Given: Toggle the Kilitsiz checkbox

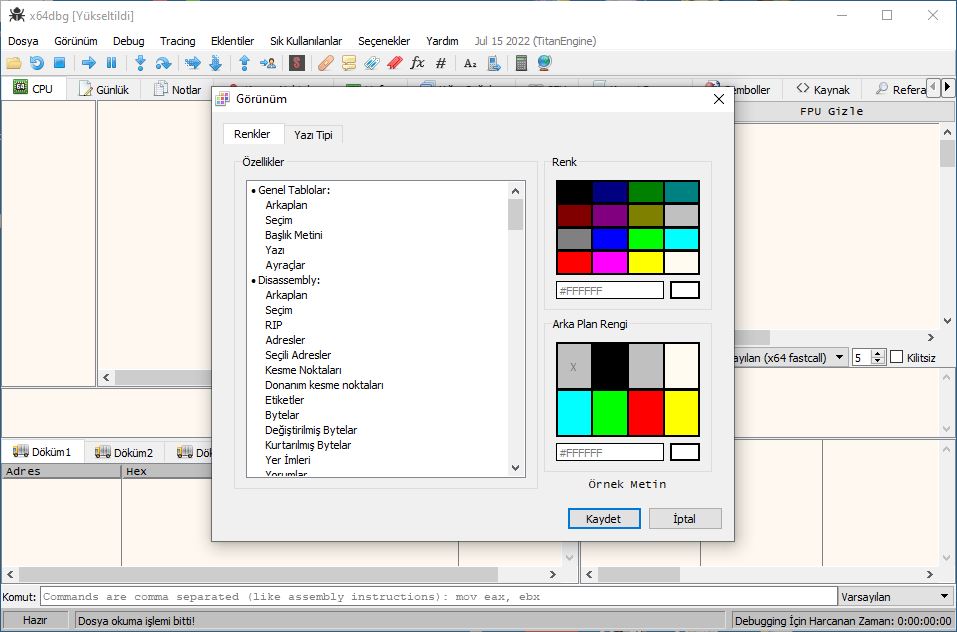Looking at the screenshot, I should [x=897, y=357].
